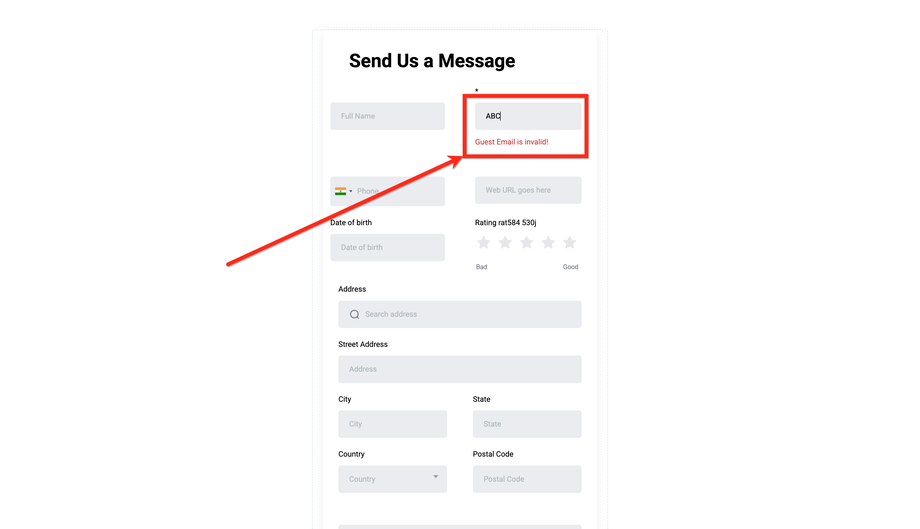Focus the Street Address input
The image size is (920, 529).
tap(460, 369)
